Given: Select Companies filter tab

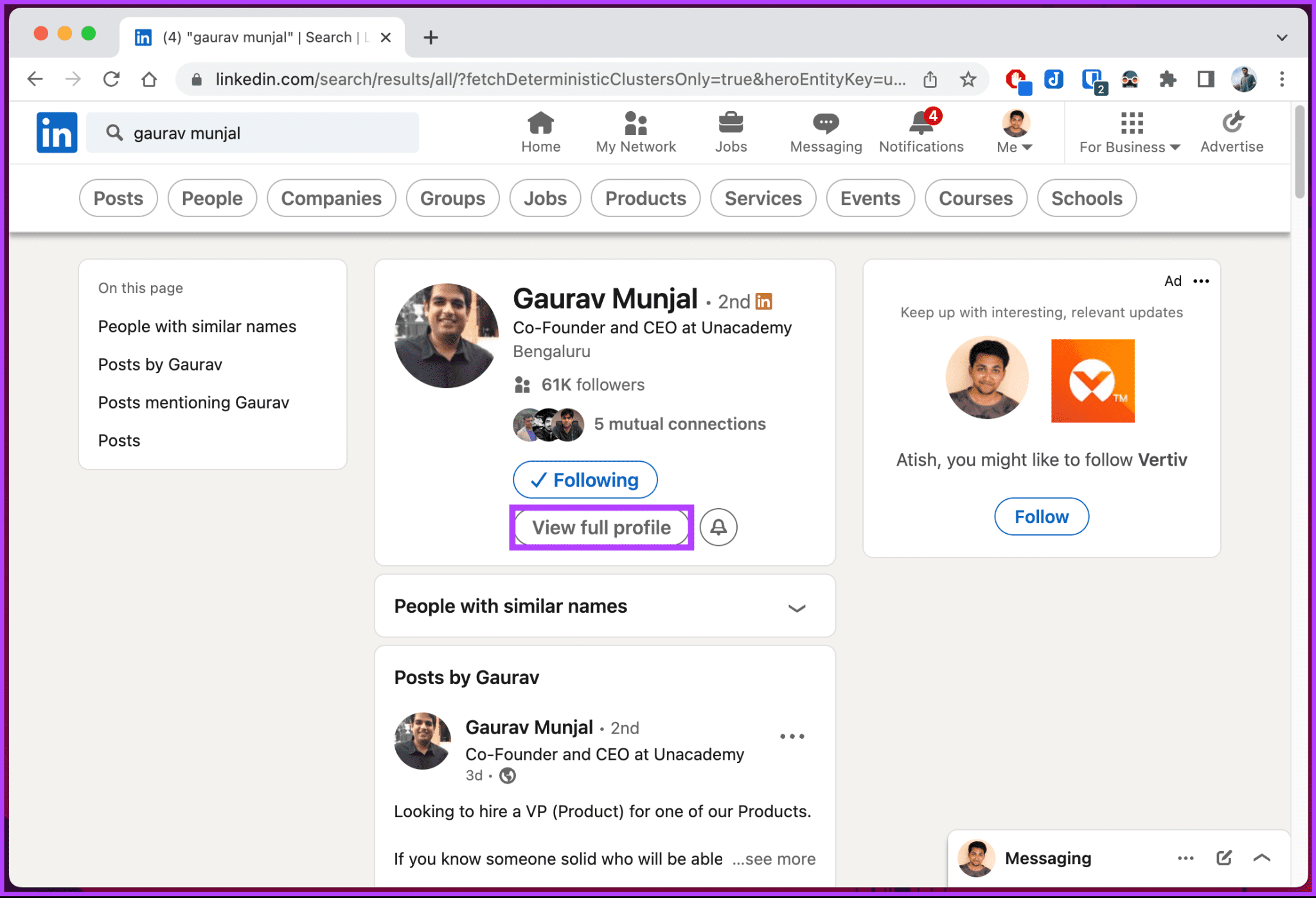Looking at the screenshot, I should (331, 198).
